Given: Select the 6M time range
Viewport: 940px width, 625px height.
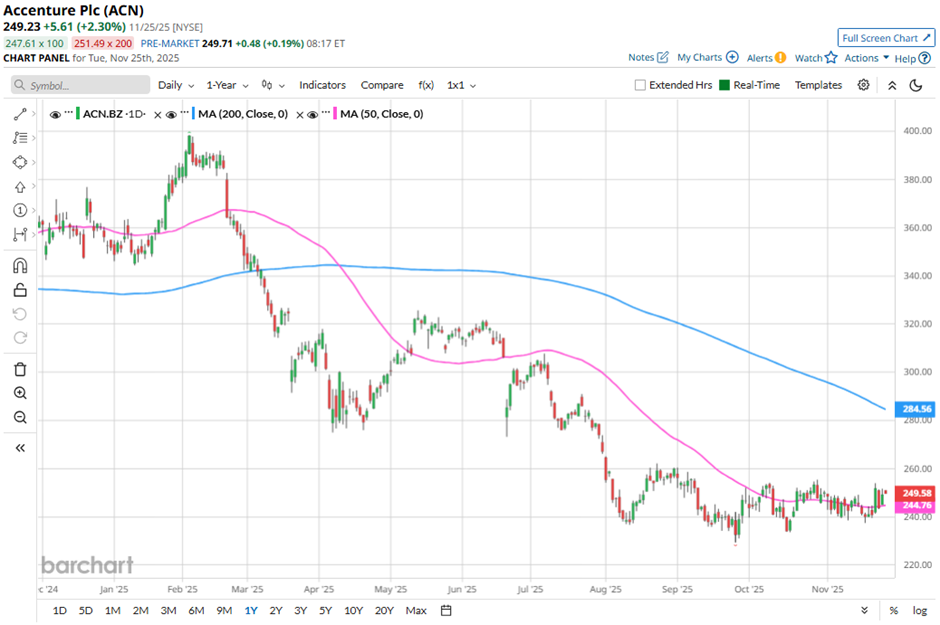Looking at the screenshot, I should point(196,610).
